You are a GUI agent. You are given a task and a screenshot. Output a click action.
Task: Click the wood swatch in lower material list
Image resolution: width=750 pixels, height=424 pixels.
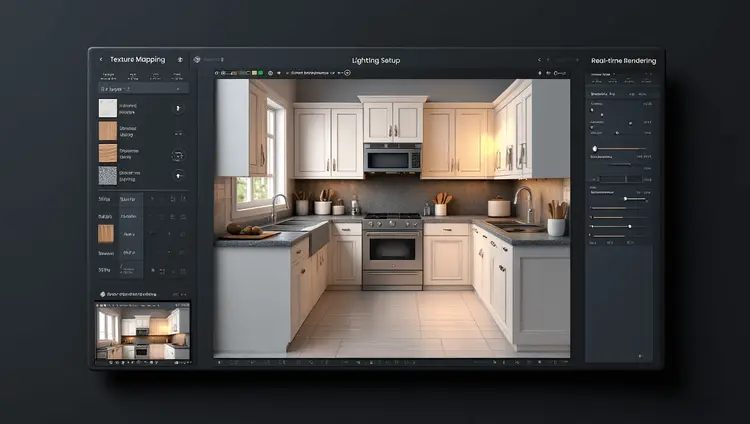click(x=106, y=233)
